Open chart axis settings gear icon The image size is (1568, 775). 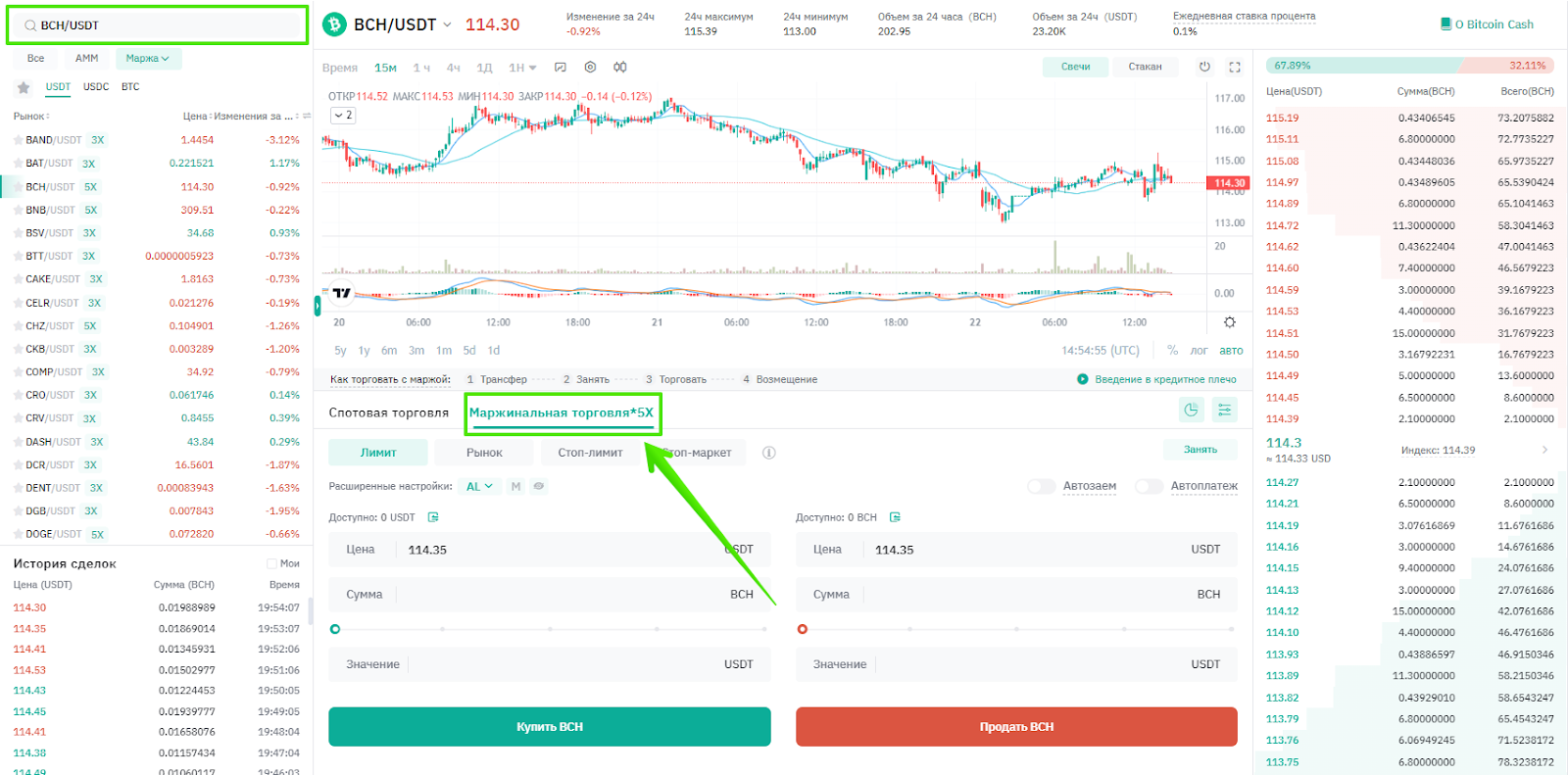(x=1230, y=322)
